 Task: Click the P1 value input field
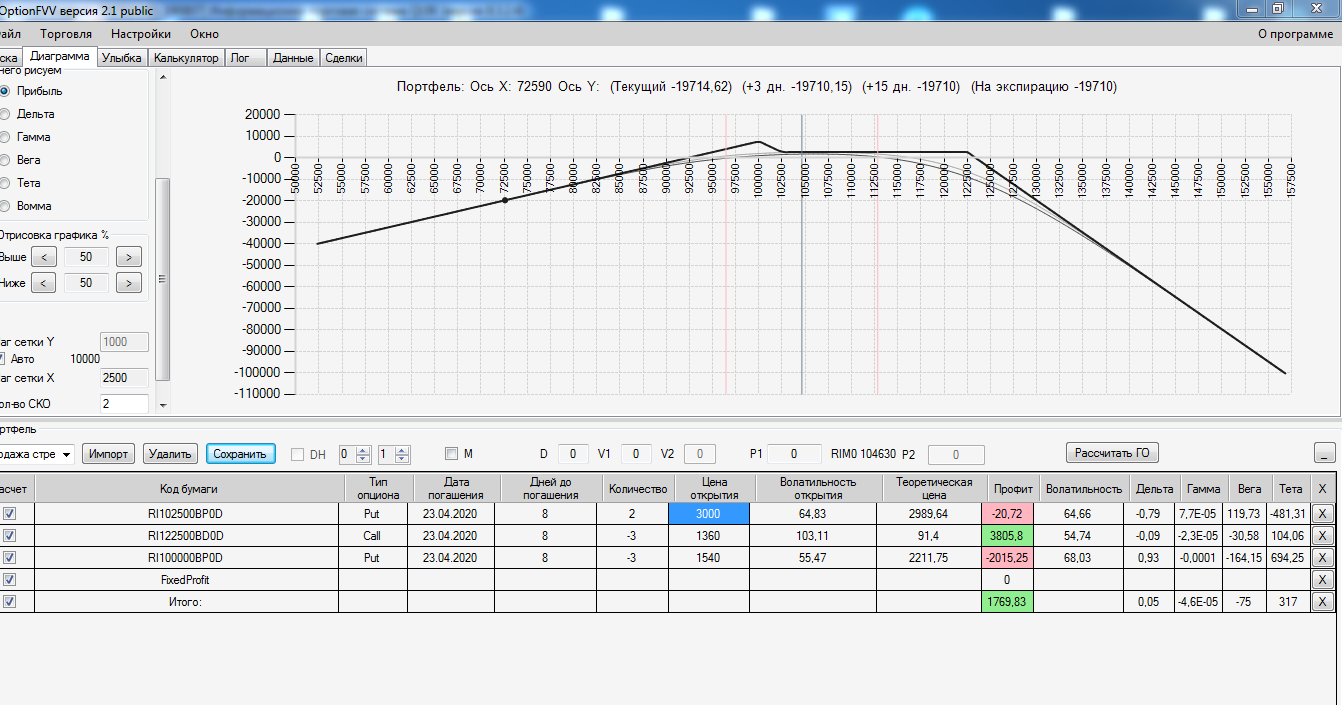click(x=795, y=454)
